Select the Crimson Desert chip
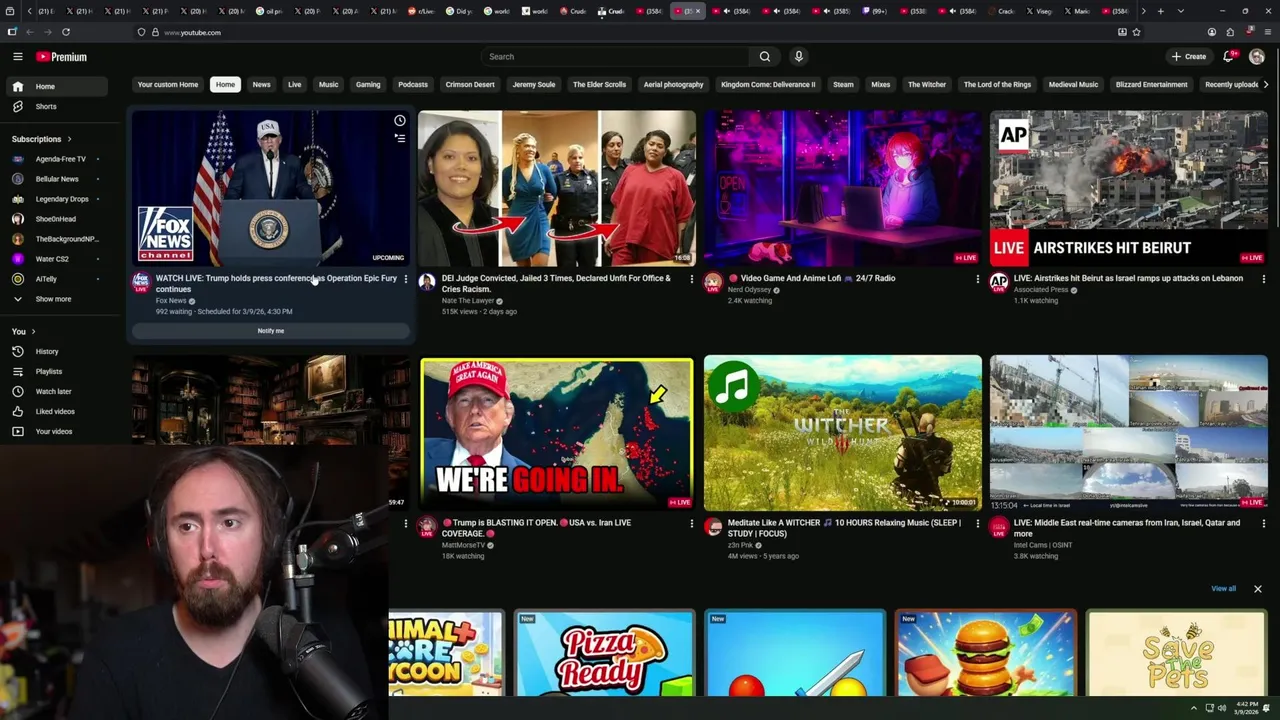 point(470,85)
